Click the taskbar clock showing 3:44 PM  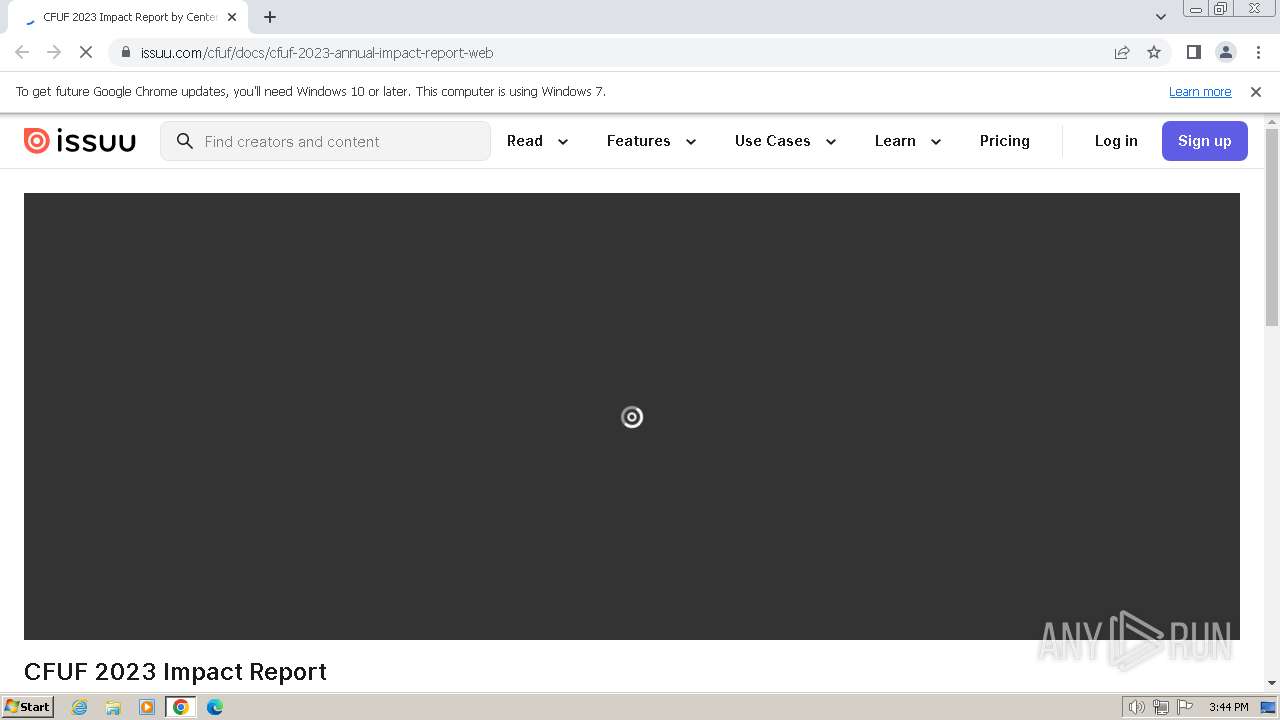click(x=1228, y=707)
